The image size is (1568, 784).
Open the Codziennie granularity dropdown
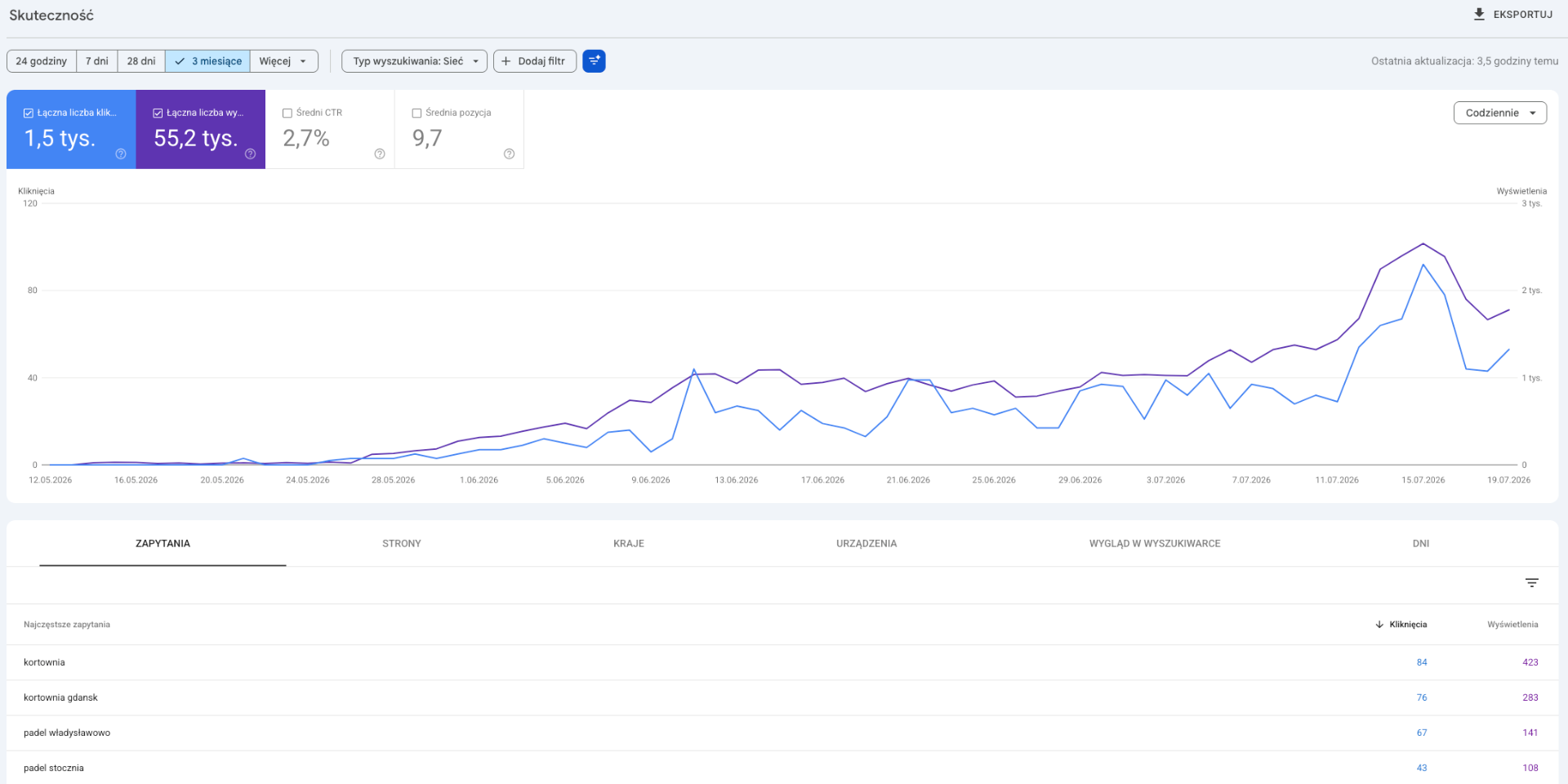1500,113
